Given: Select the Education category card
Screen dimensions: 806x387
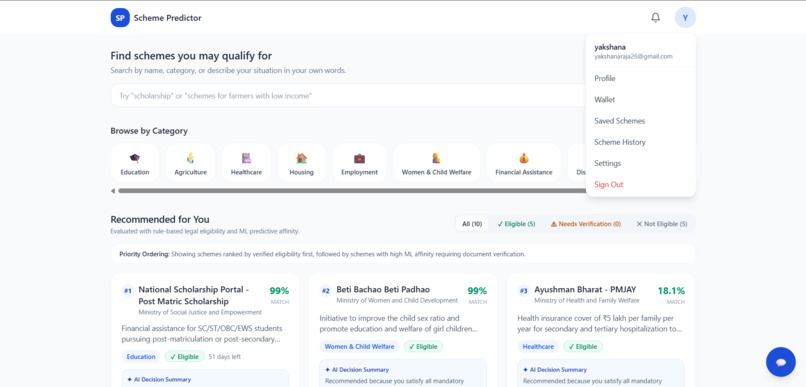Looking at the screenshot, I should click(x=135, y=163).
